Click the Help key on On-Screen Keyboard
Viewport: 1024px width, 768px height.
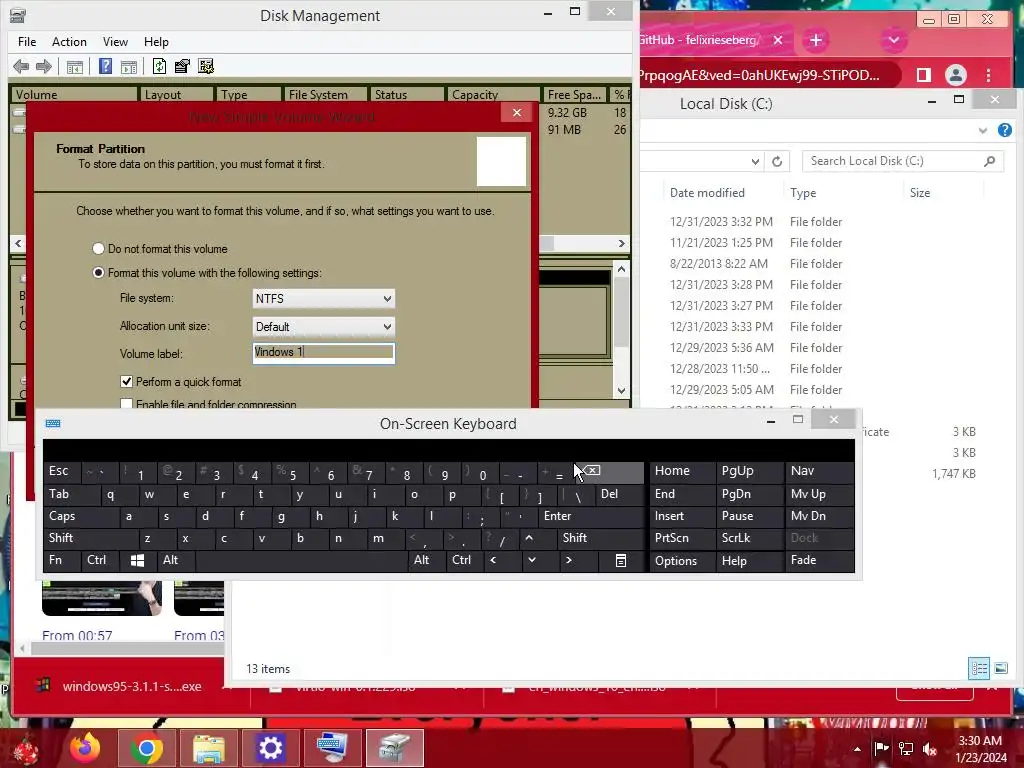(x=749, y=560)
